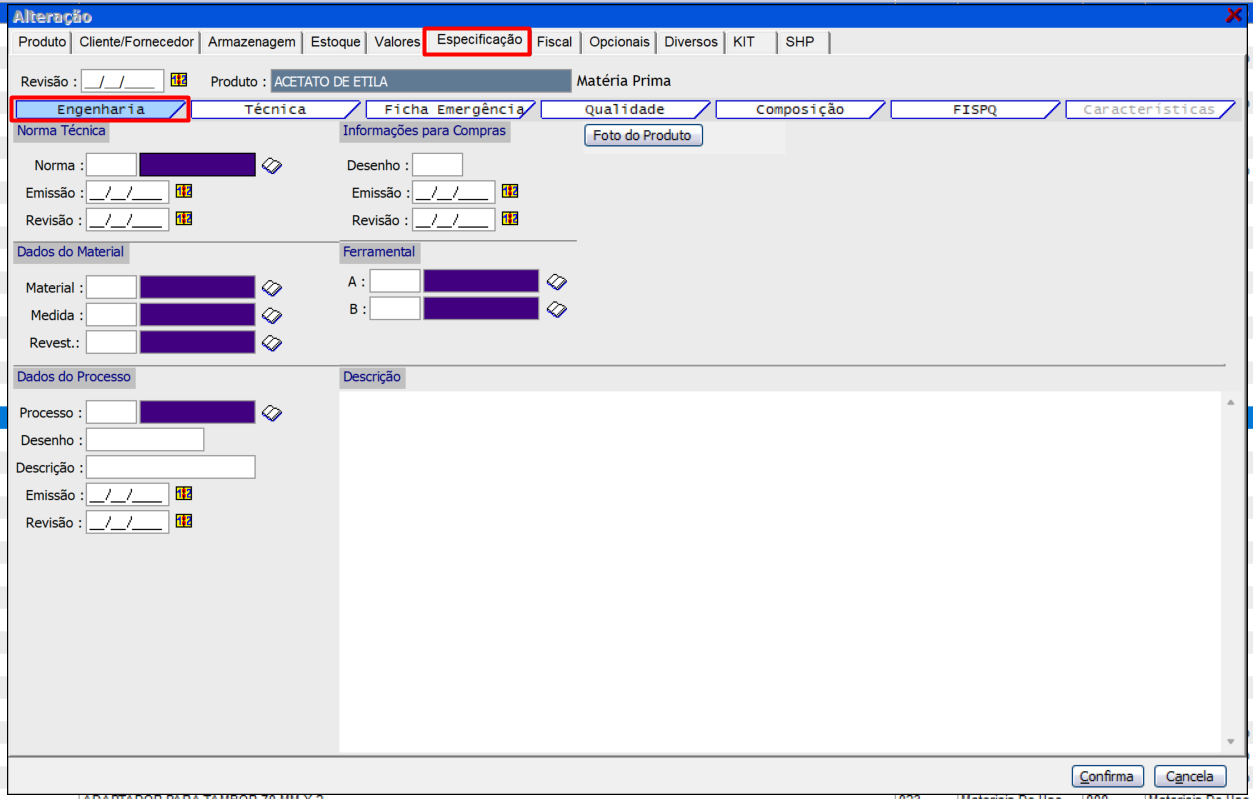Click lookup icon beside Medida field
This screenshot has height=799, width=1253.
coord(272,315)
